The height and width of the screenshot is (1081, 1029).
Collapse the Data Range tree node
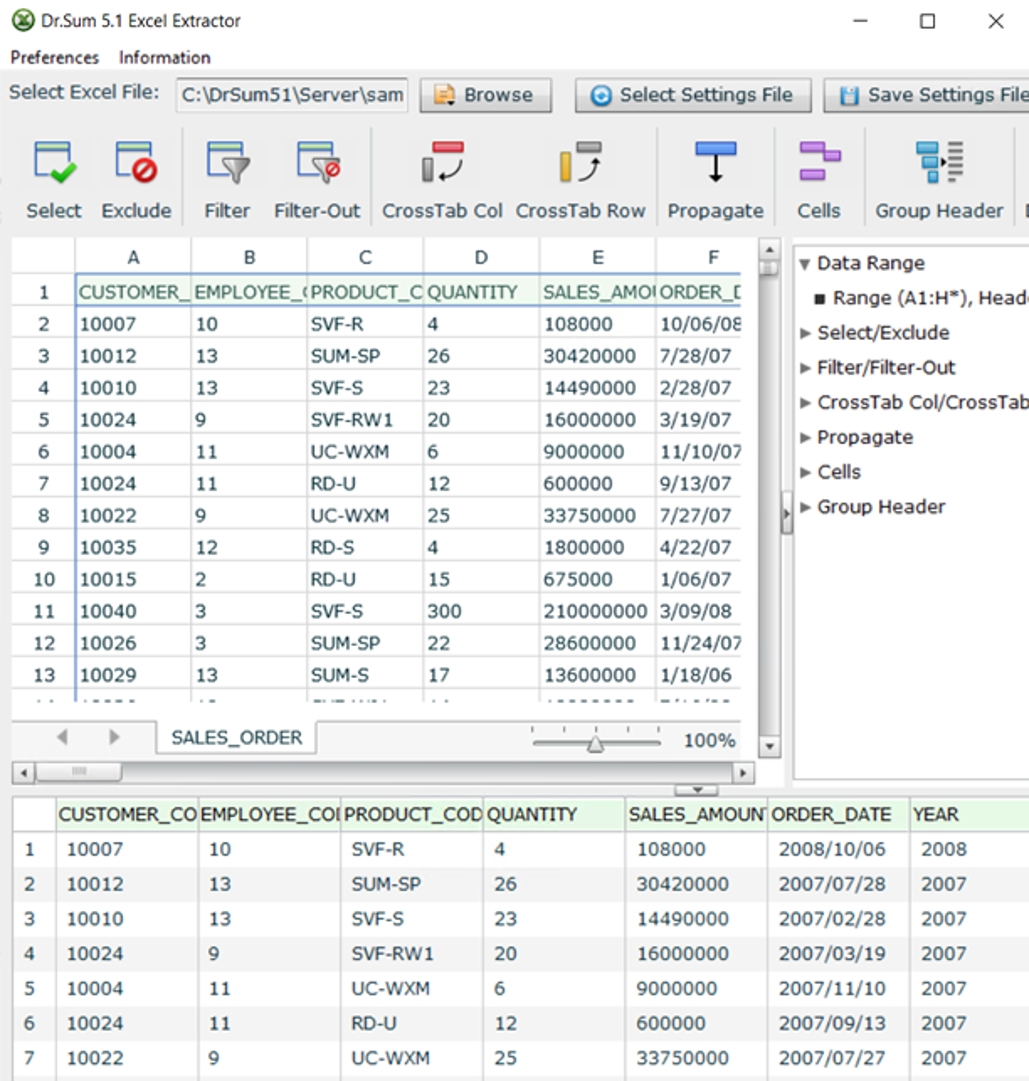(805, 264)
